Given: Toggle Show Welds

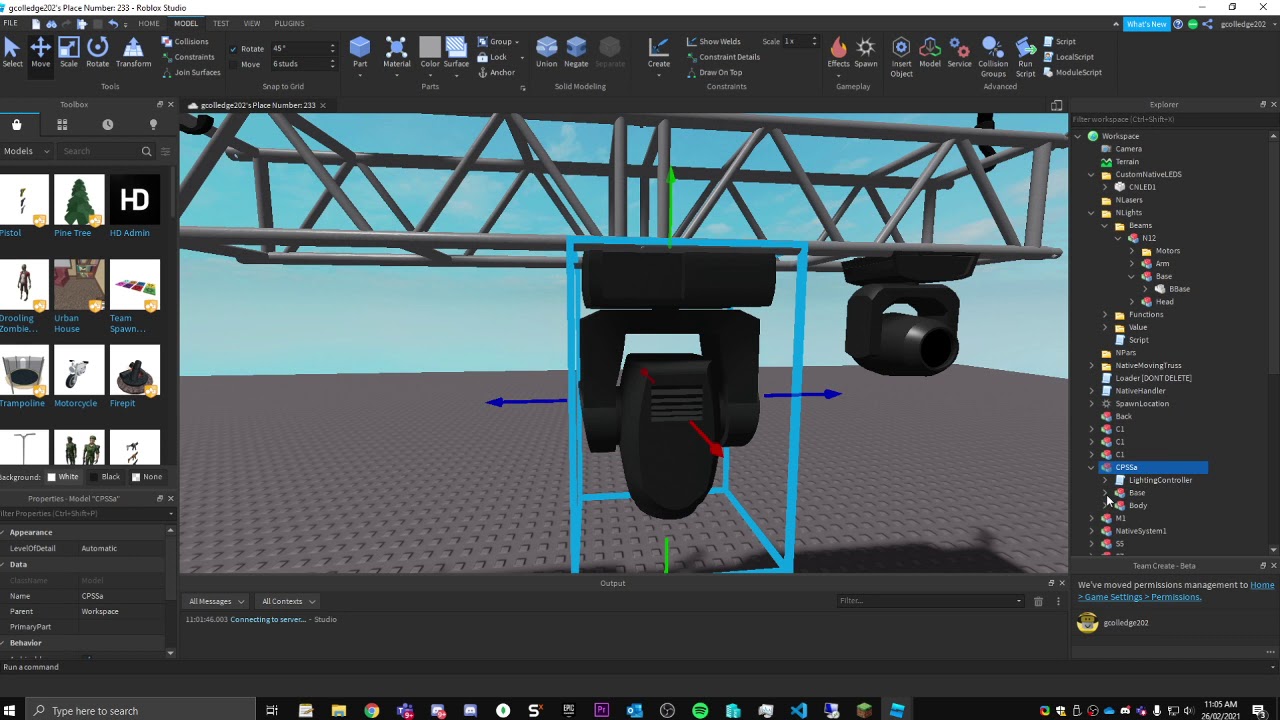Looking at the screenshot, I should point(713,42).
